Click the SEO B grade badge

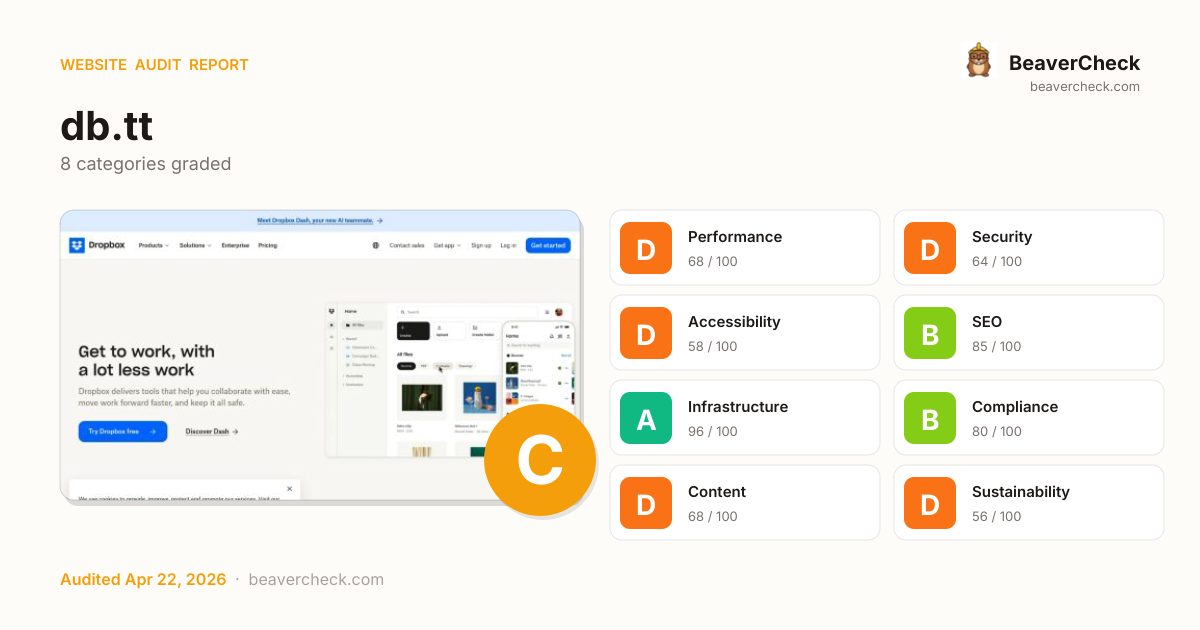pyautogui.click(x=930, y=333)
